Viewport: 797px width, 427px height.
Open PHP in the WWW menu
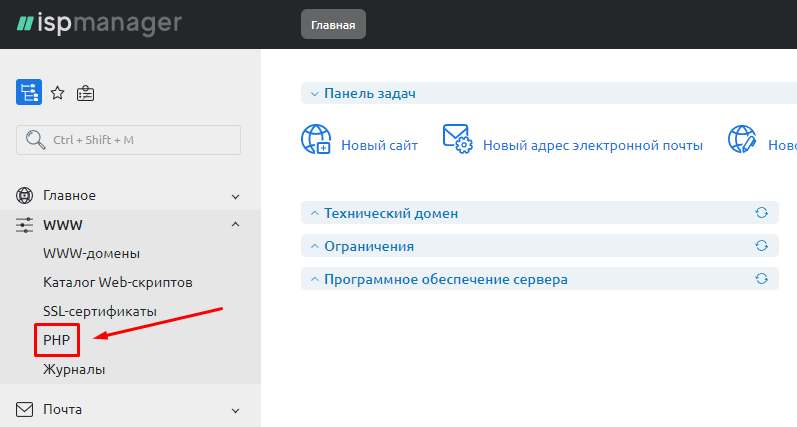(57, 340)
